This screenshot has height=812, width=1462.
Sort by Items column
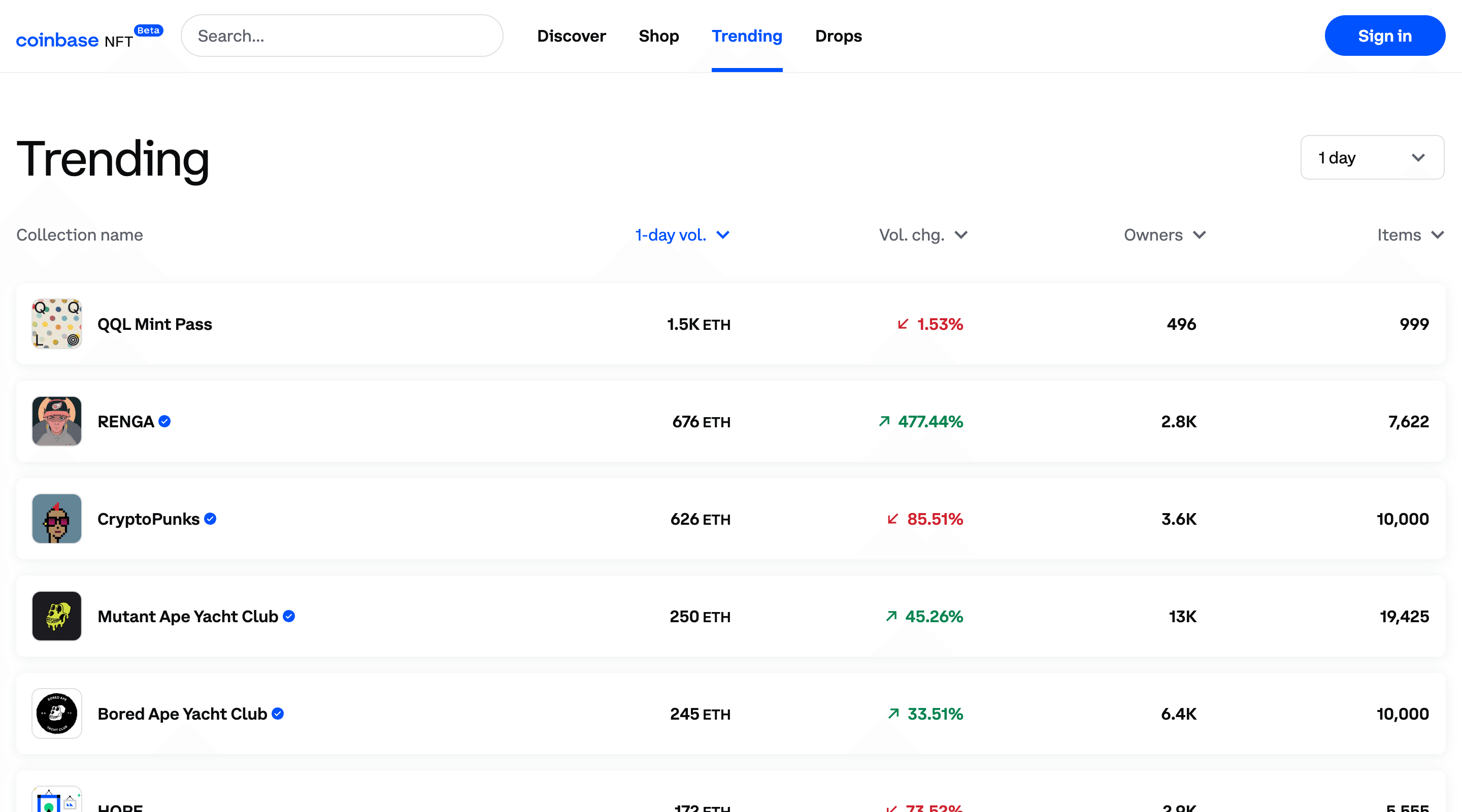[x=1410, y=235]
